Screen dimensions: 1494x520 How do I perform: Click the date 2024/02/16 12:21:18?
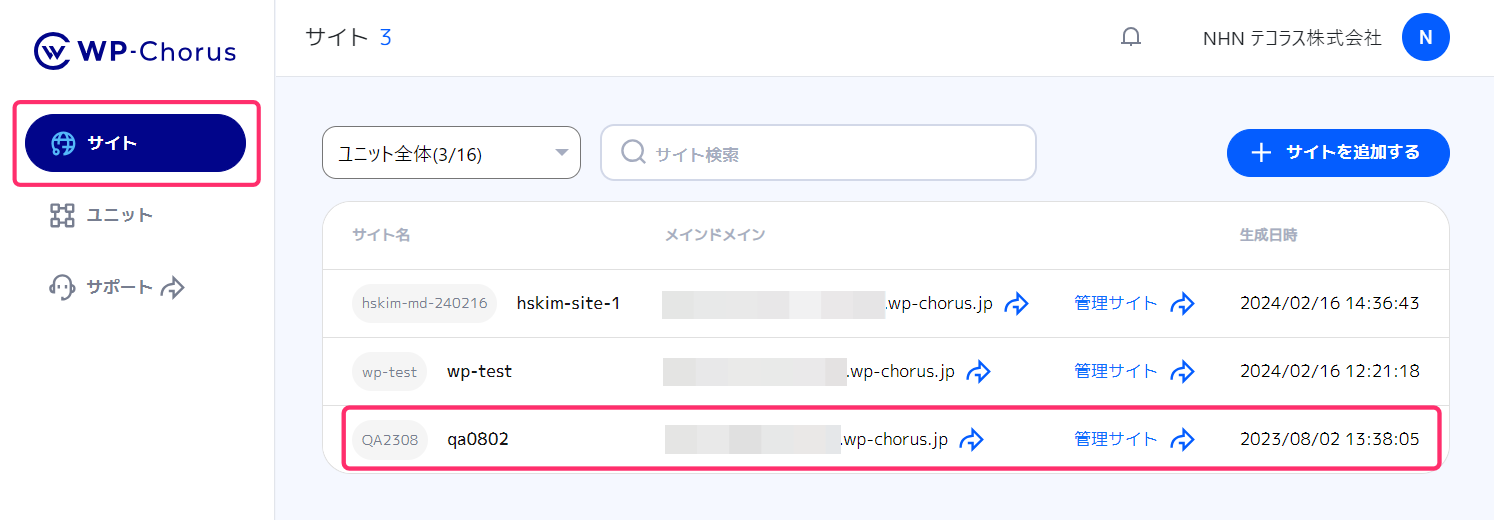tap(1329, 371)
